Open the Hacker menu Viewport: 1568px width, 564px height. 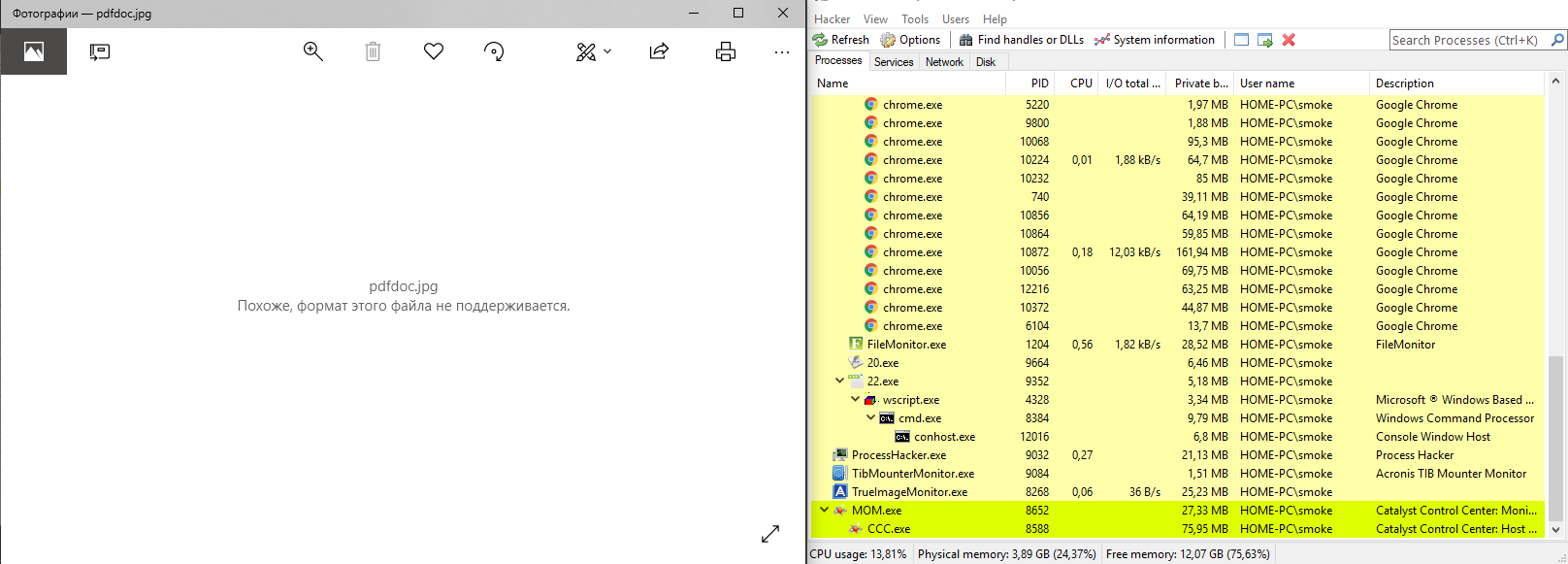(832, 19)
